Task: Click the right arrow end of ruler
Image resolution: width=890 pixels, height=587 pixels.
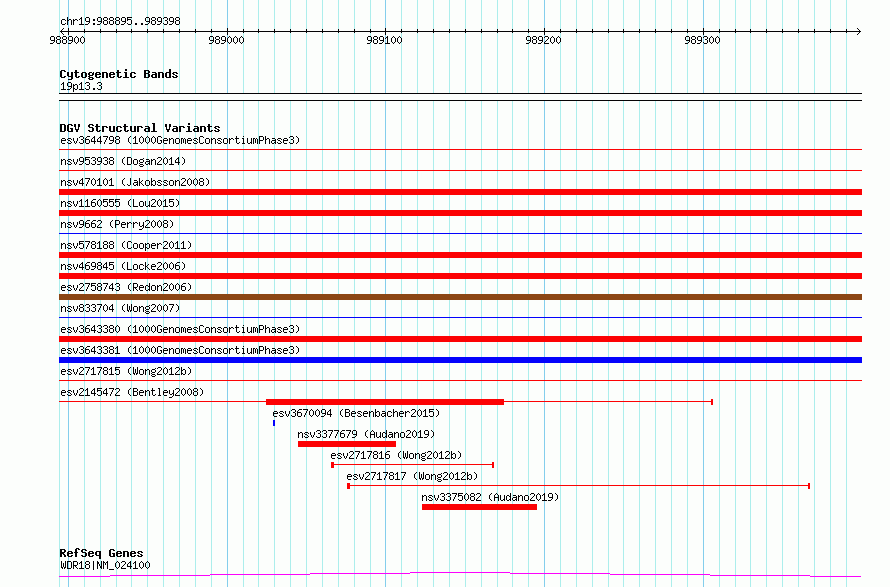Action: pyautogui.click(x=858, y=31)
